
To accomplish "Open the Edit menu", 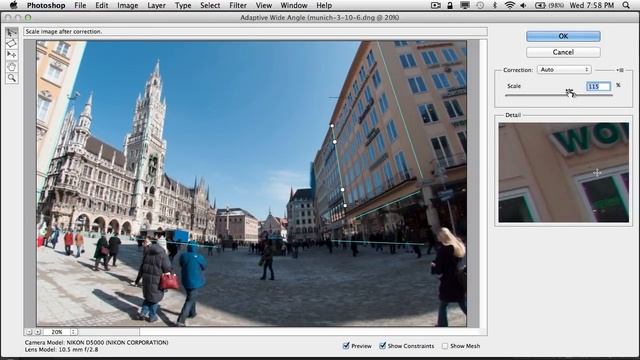I will 102,5.
